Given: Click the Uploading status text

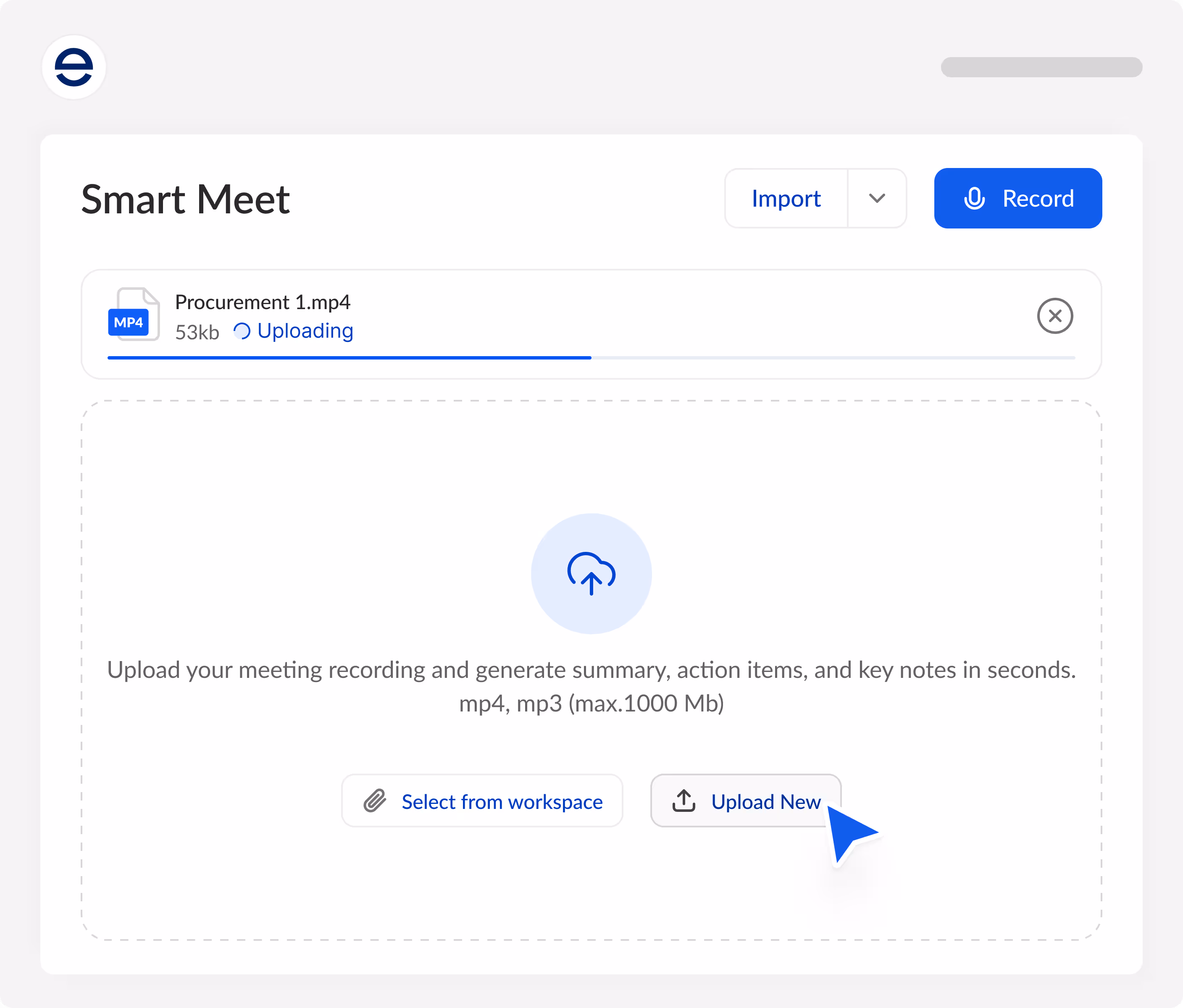Looking at the screenshot, I should point(305,331).
